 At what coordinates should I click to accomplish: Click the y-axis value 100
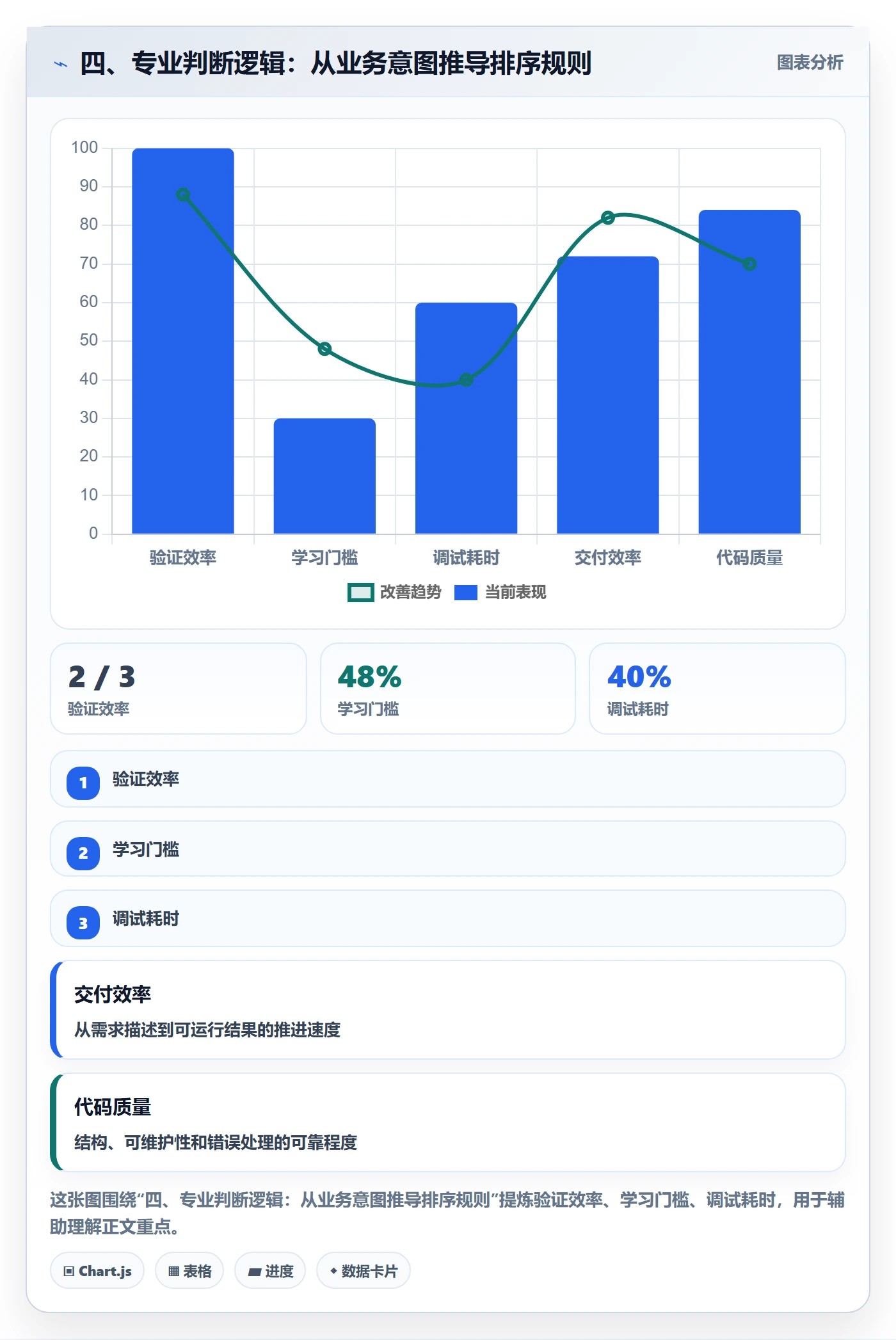click(84, 148)
